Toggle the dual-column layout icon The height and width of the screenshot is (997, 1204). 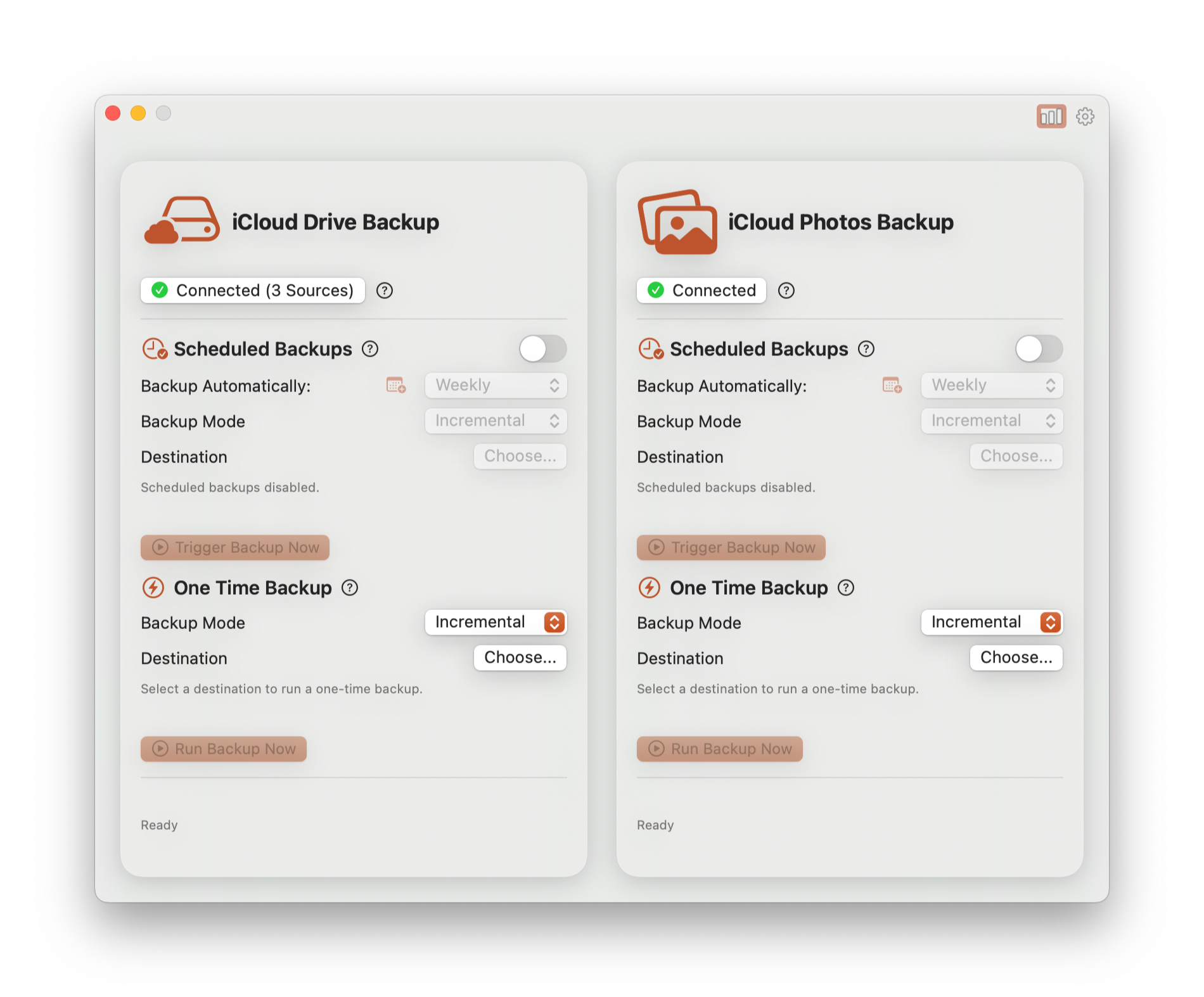click(1051, 117)
